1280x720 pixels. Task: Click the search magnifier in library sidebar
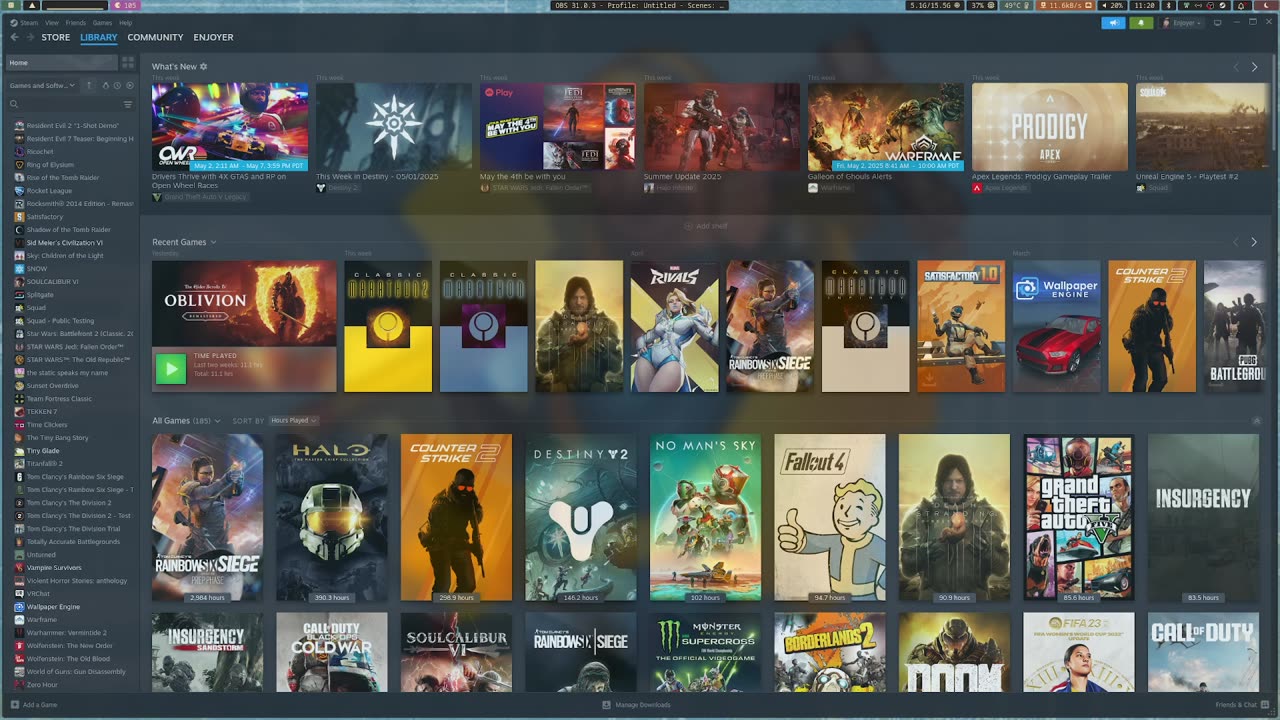point(13,104)
